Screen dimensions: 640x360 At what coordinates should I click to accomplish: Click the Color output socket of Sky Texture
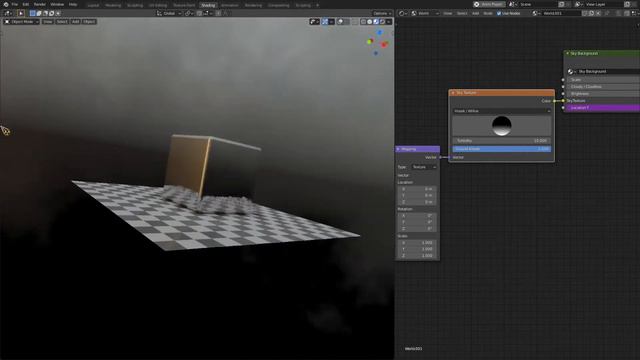554,101
